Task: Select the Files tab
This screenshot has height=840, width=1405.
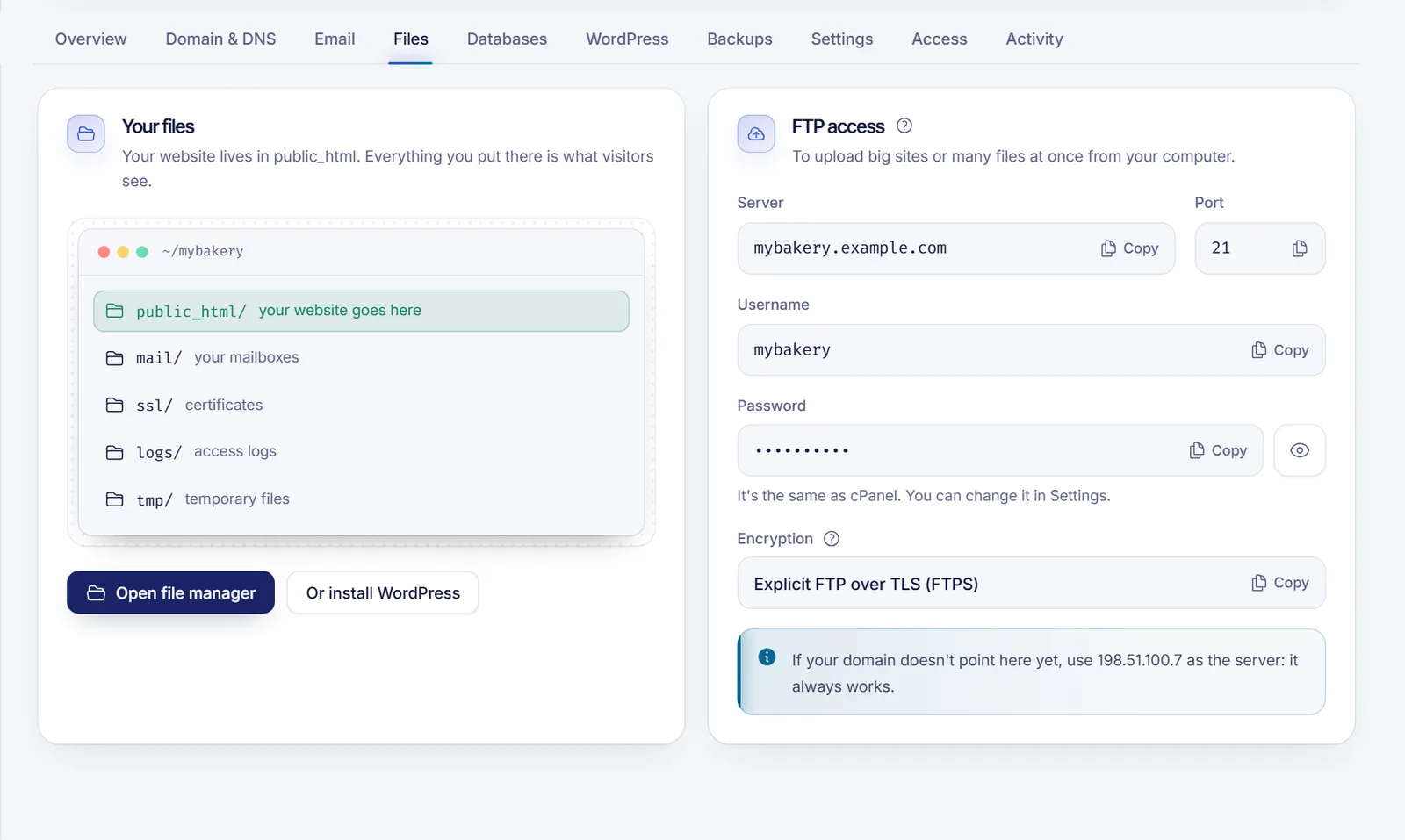Action: [410, 39]
